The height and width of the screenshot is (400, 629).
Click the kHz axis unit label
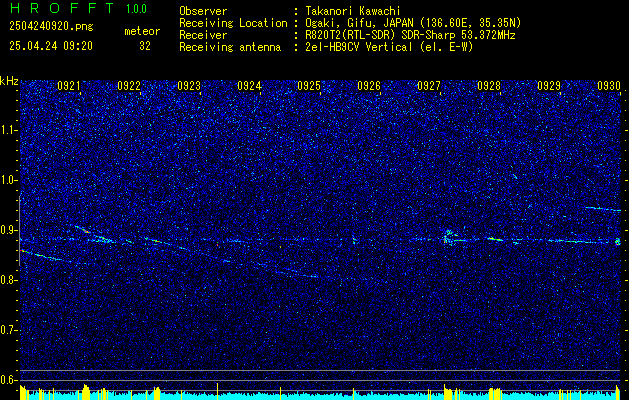click(x=9, y=81)
